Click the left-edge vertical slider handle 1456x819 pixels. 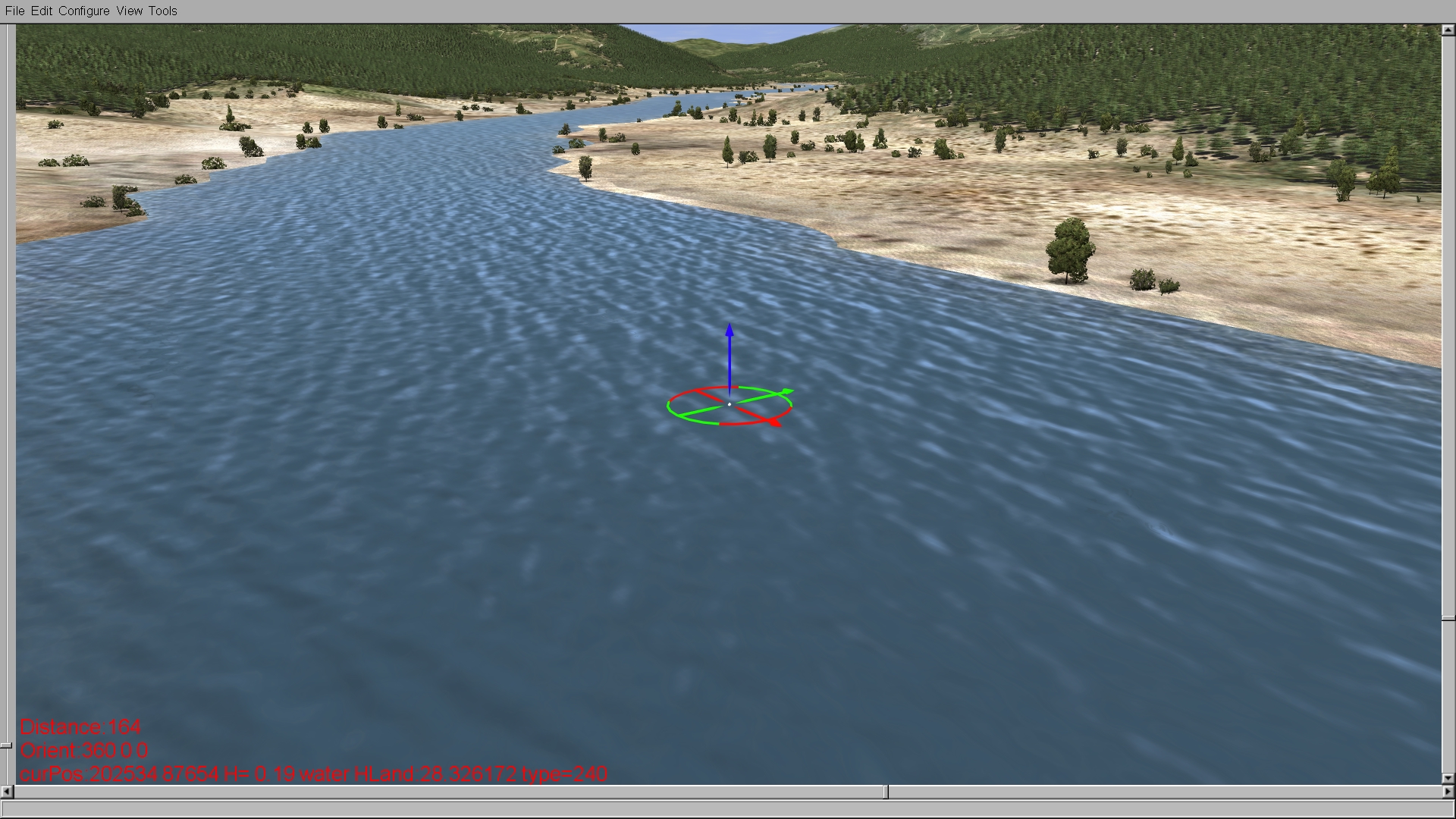point(6,745)
